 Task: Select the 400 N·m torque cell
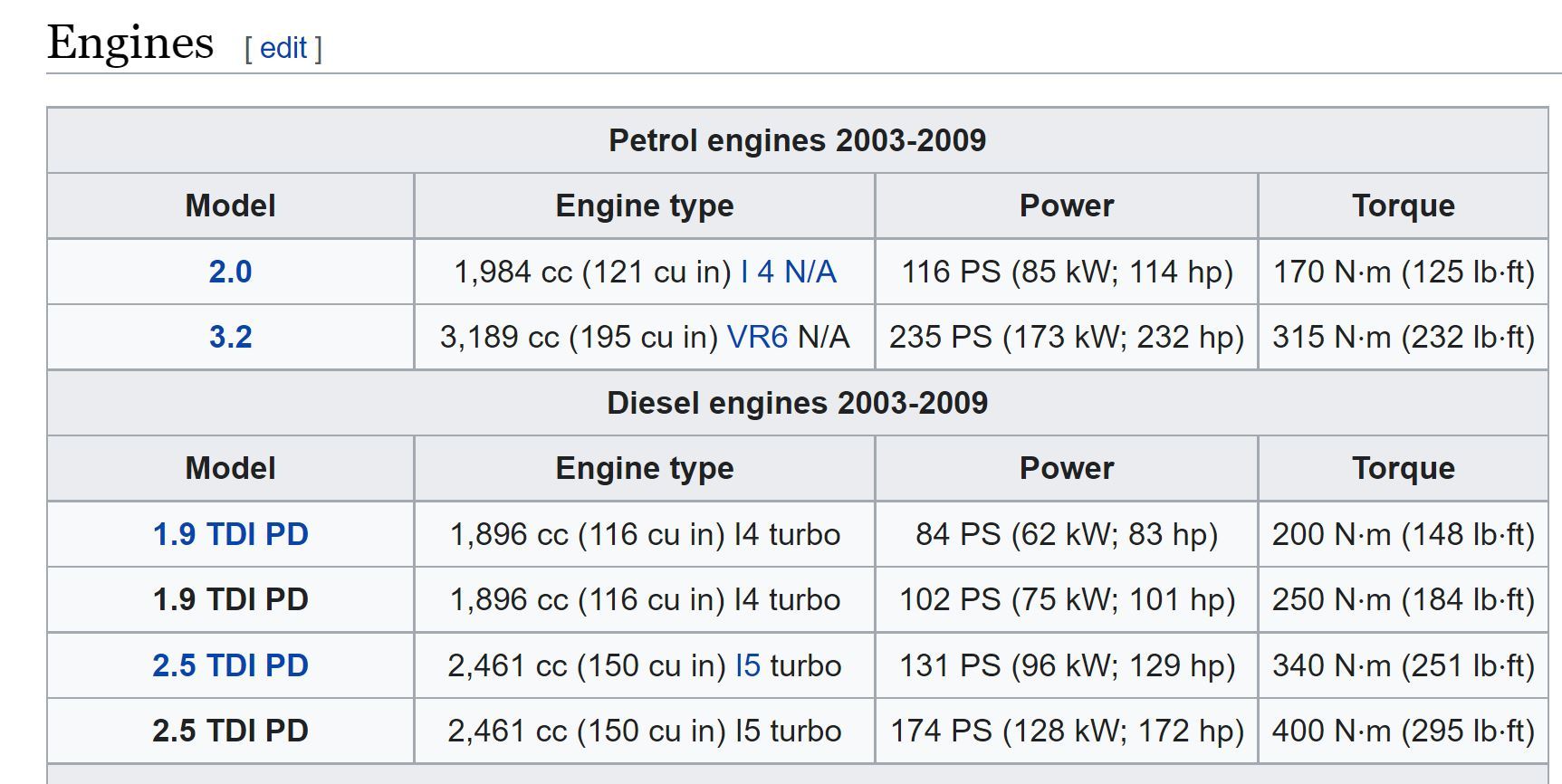pos(1403,731)
